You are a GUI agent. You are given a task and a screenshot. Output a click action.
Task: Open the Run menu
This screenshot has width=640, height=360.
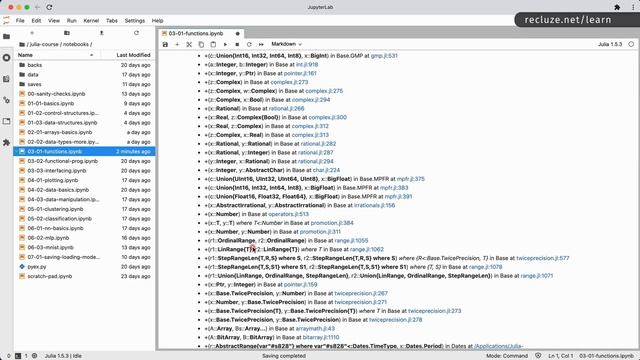pyautogui.click(x=71, y=20)
